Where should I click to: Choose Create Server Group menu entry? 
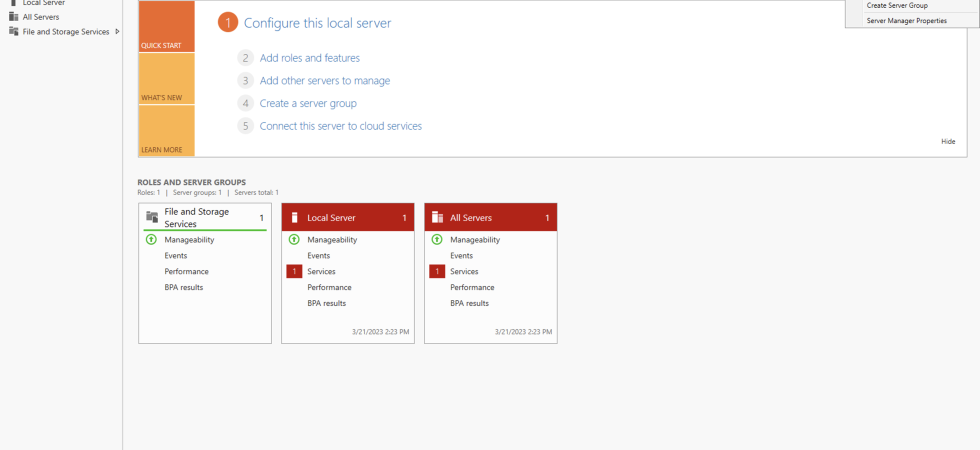coord(897,6)
